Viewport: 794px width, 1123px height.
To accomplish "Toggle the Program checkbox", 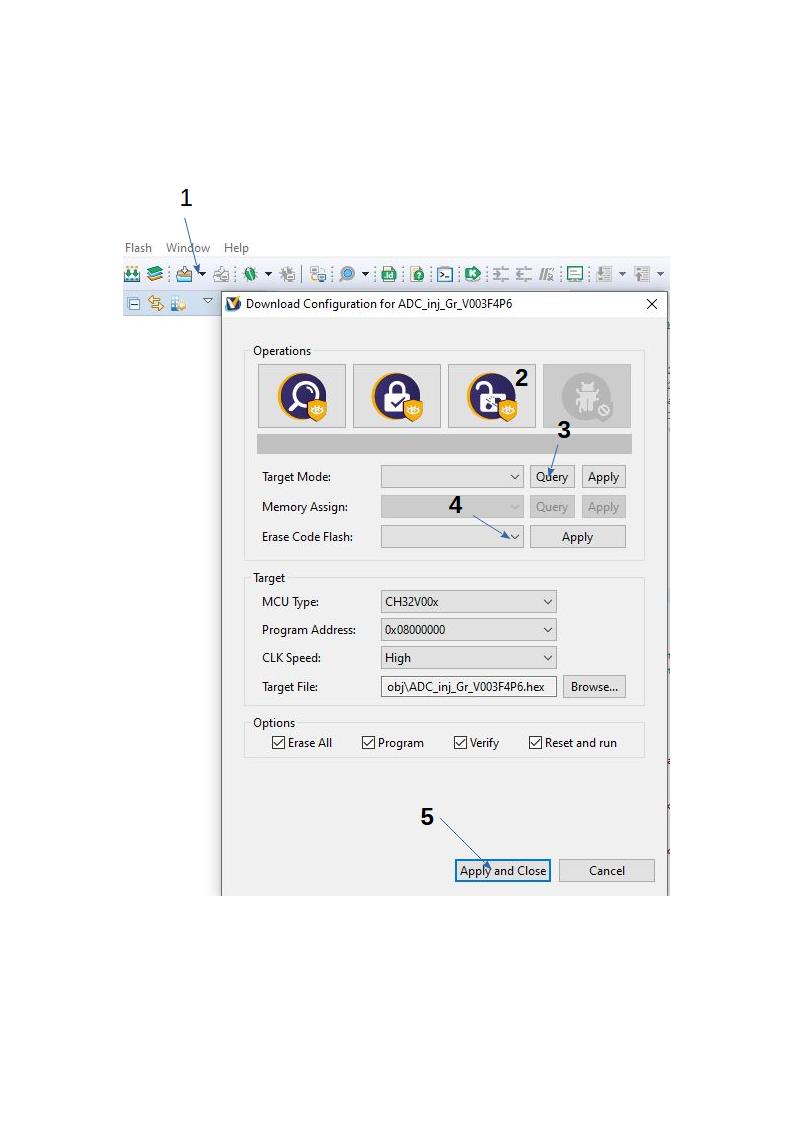I will (x=368, y=743).
